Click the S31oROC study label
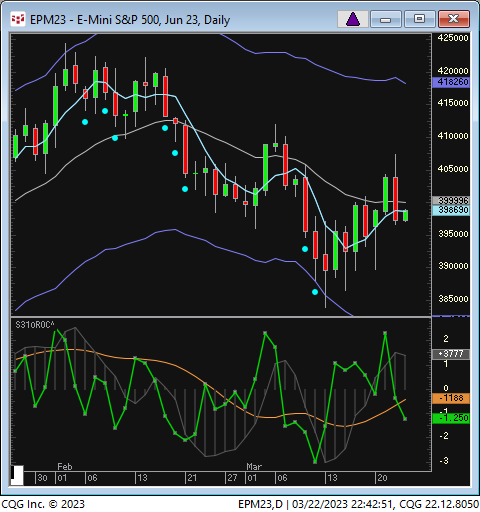Image resolution: width=480 pixels, height=512 pixels. [35, 325]
